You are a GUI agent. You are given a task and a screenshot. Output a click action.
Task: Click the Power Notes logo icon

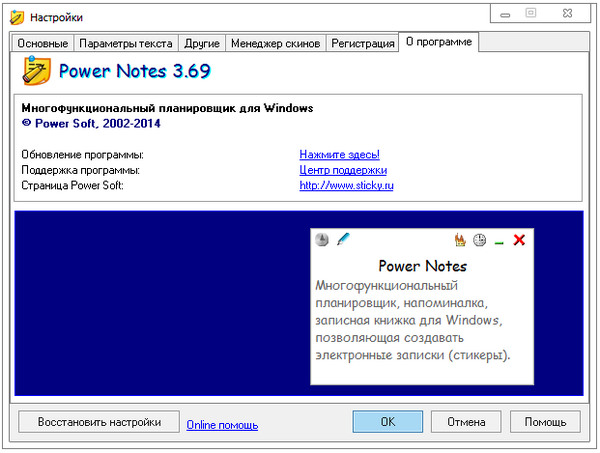click(x=36, y=71)
